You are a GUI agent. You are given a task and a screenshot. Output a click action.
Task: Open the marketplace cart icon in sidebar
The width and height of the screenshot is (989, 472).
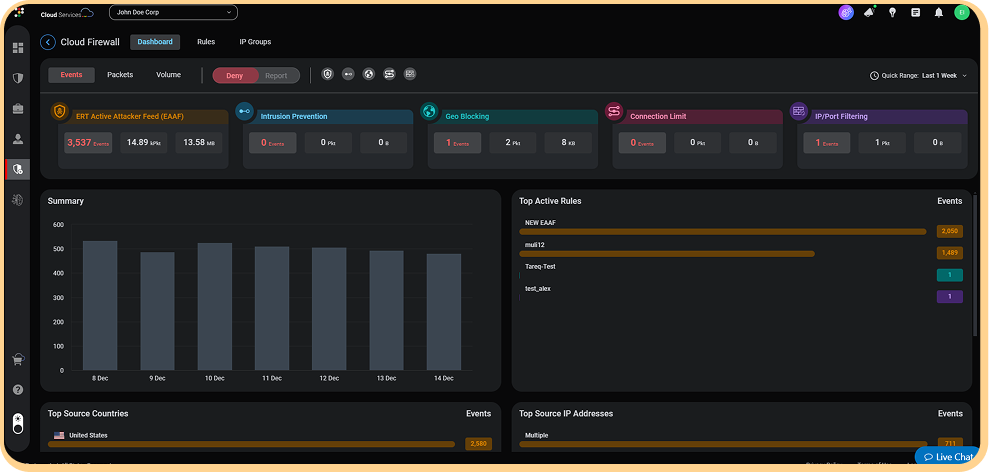click(17, 361)
